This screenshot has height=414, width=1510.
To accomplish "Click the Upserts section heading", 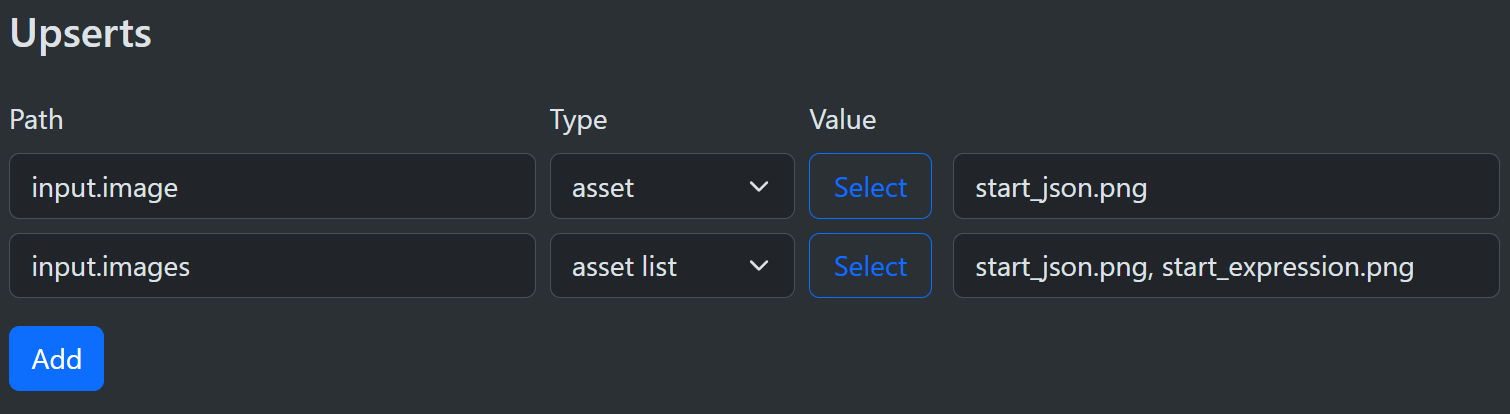I will [x=80, y=33].
